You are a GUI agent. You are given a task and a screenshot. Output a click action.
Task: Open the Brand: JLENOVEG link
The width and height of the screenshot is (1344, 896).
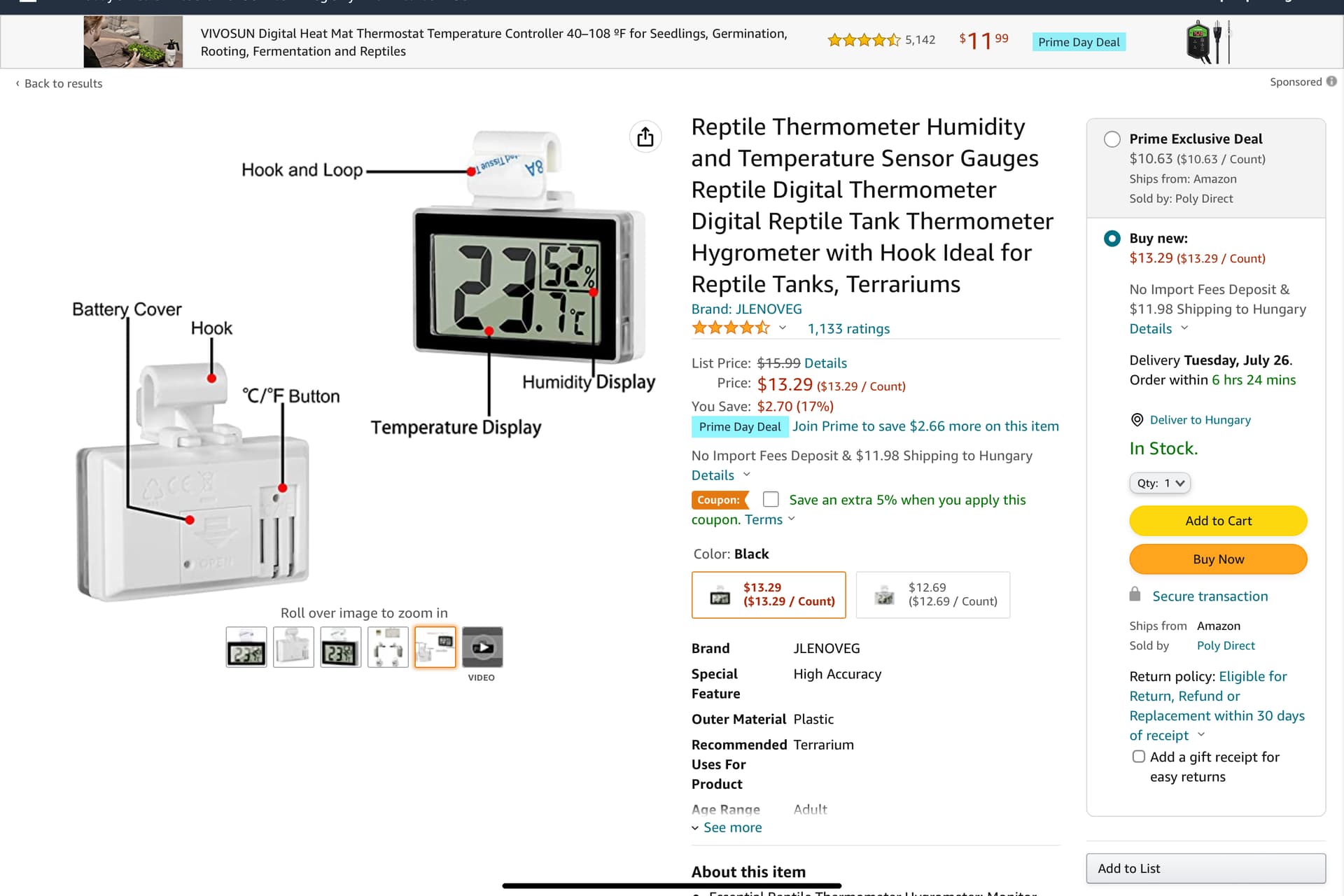746,309
